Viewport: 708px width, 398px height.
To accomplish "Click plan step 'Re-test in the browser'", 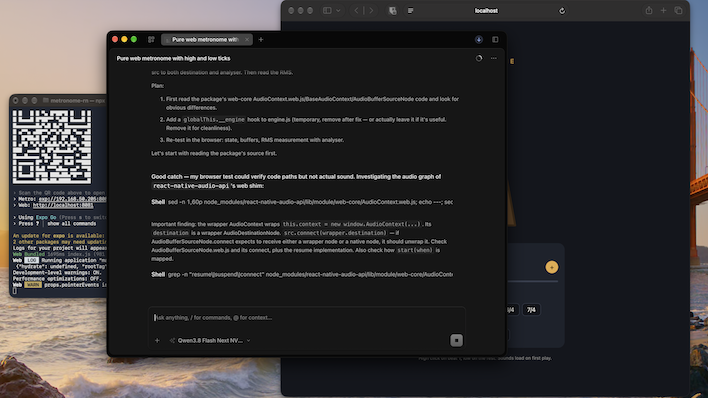I will point(255,140).
